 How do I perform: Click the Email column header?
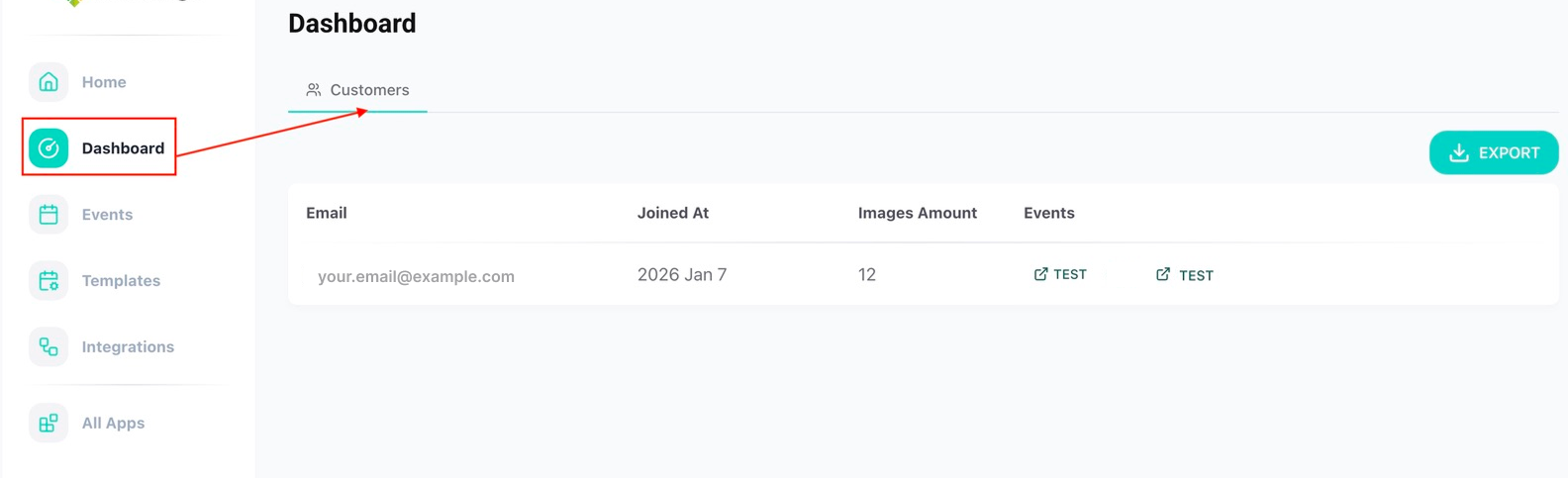click(x=326, y=213)
